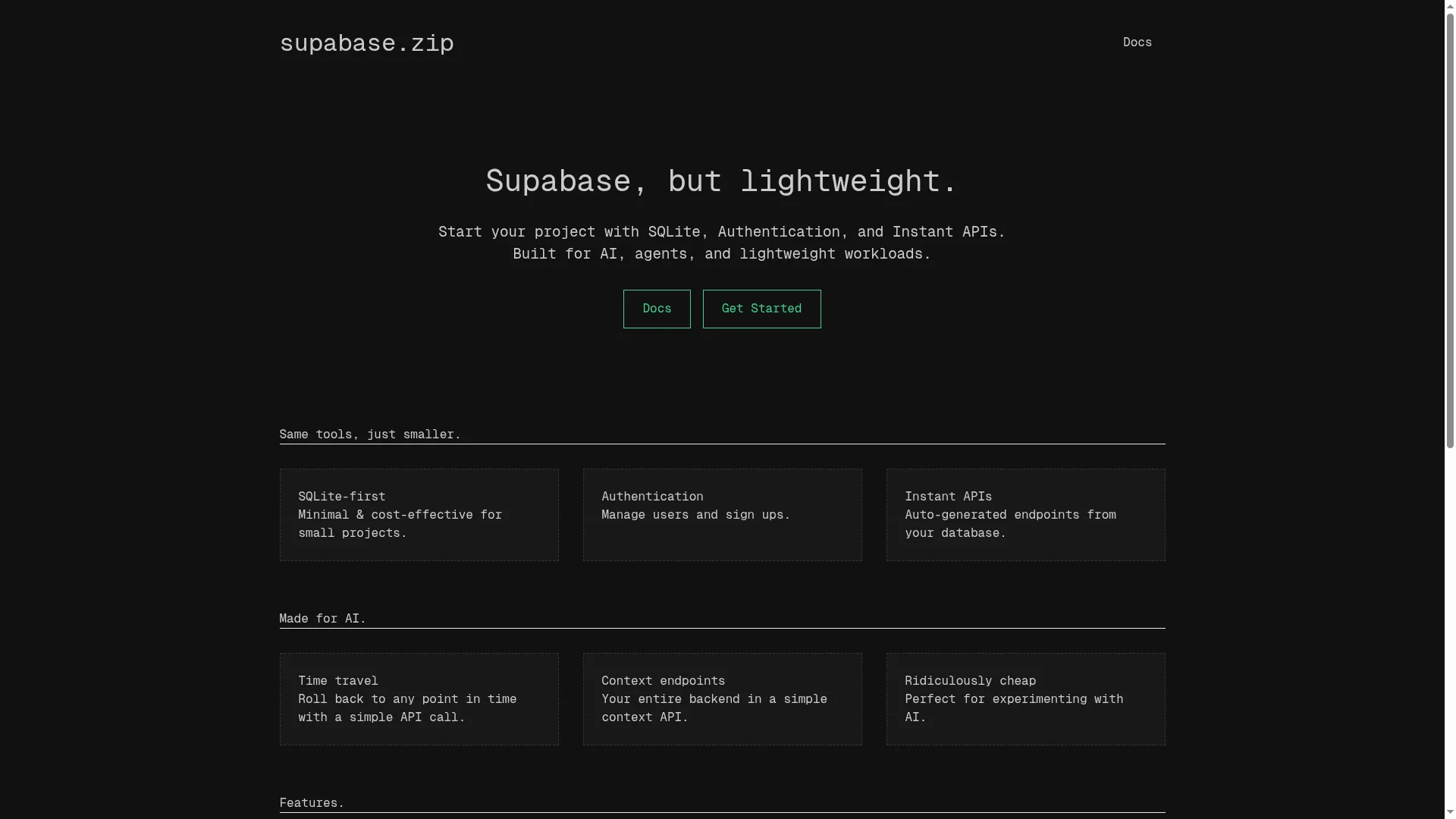Open the supabase.zip home logo link
Image resolution: width=1456 pixels, height=819 pixels.
click(367, 43)
